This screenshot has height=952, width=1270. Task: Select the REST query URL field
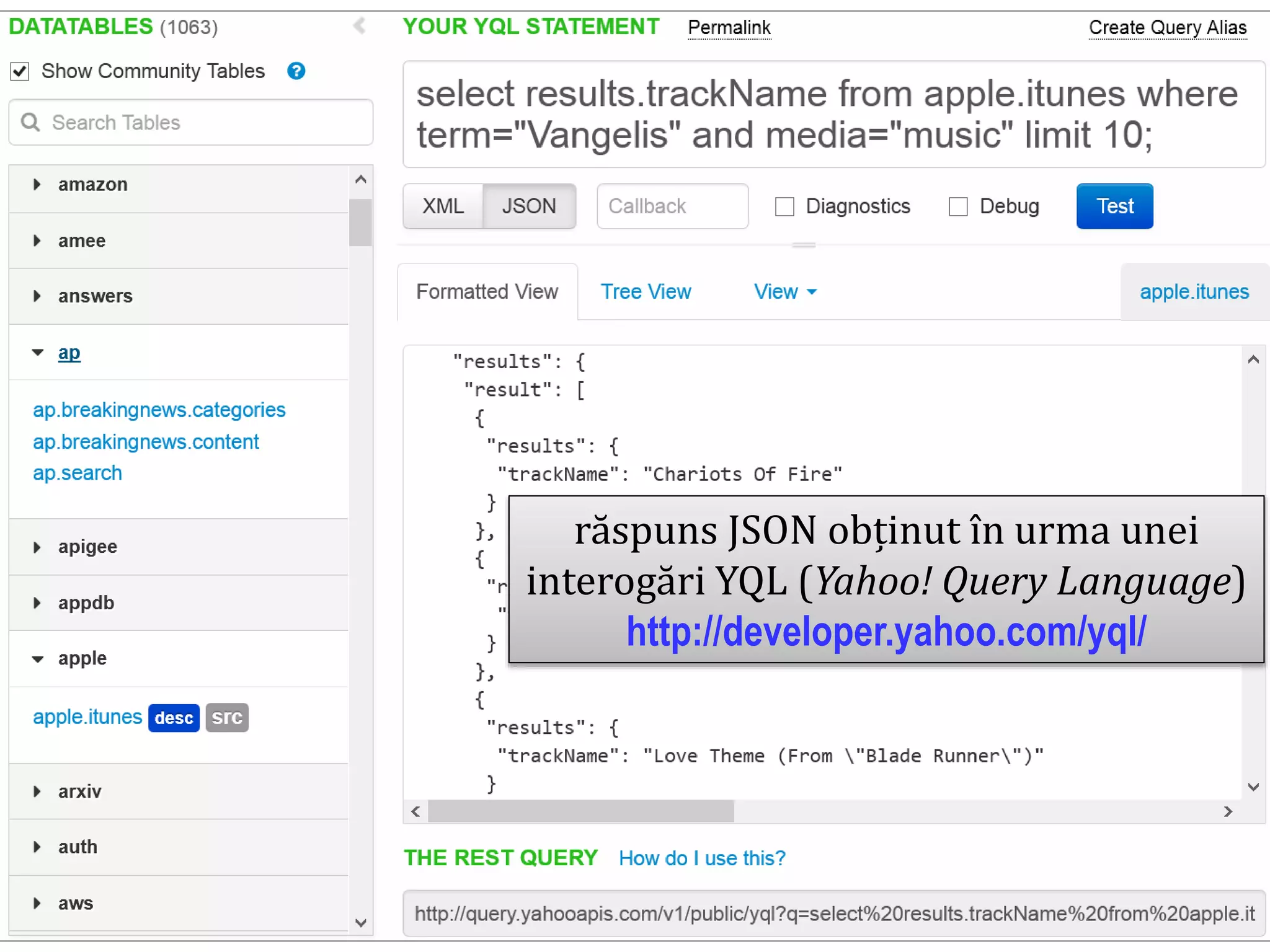pyautogui.click(x=834, y=914)
